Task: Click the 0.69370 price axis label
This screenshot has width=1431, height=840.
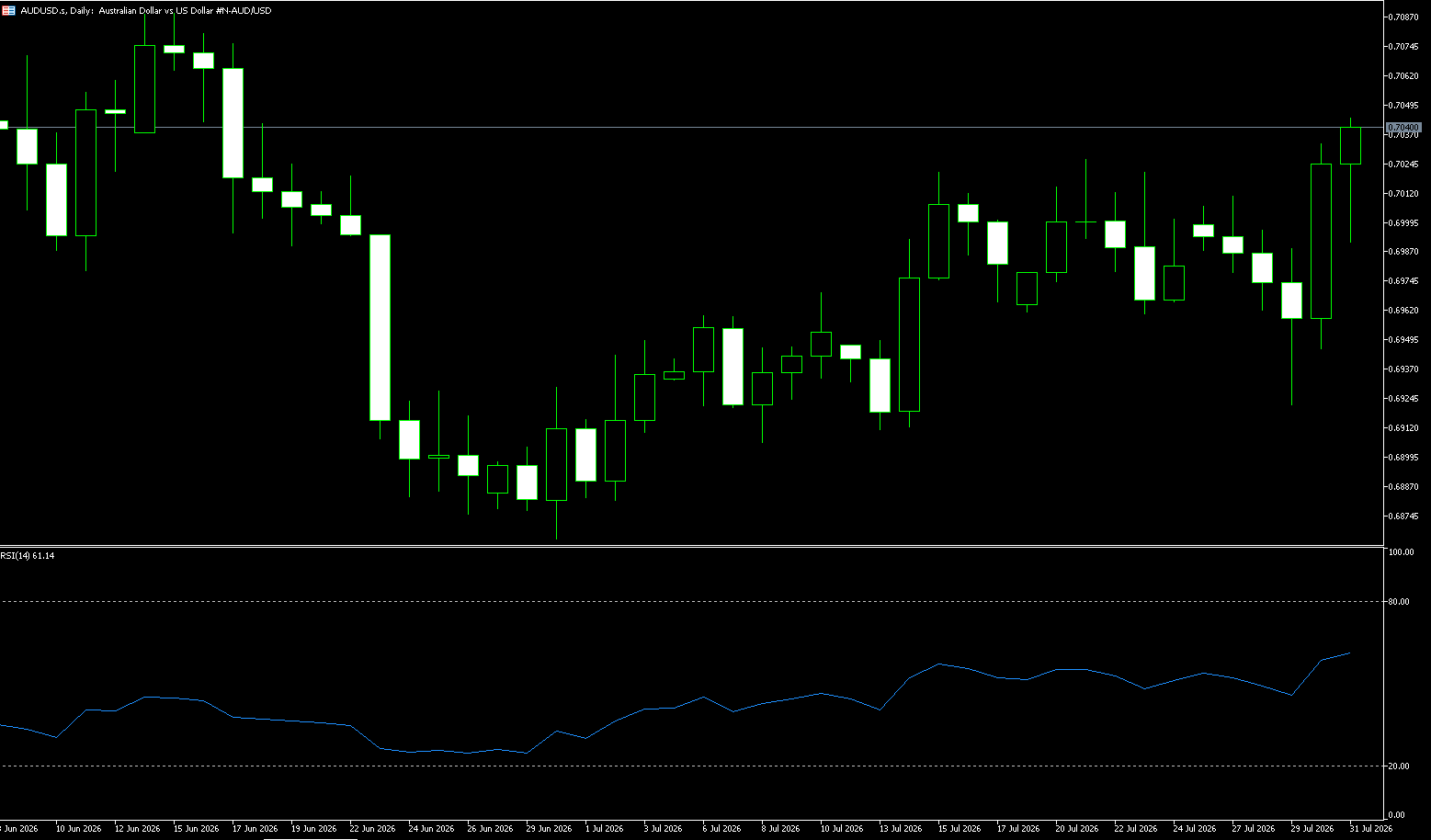Action: pyautogui.click(x=1404, y=369)
